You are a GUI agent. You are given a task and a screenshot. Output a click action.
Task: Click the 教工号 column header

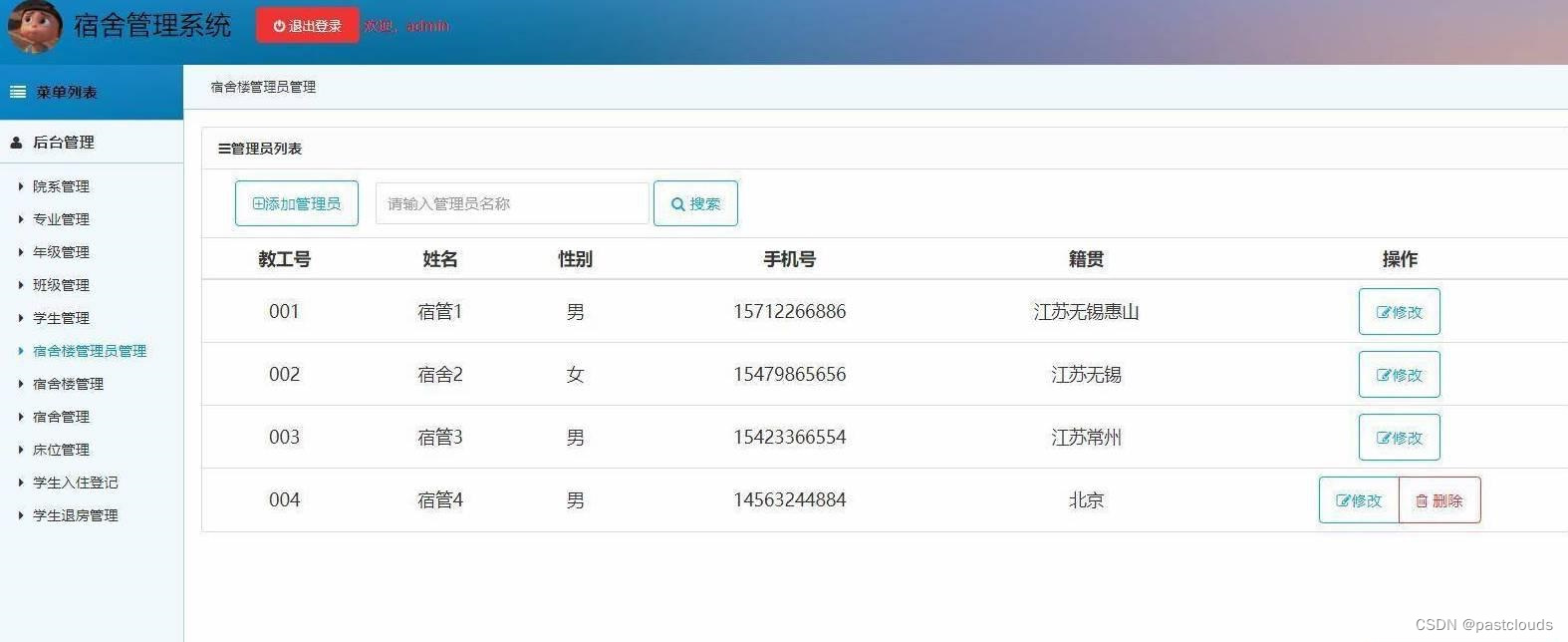[x=284, y=259]
